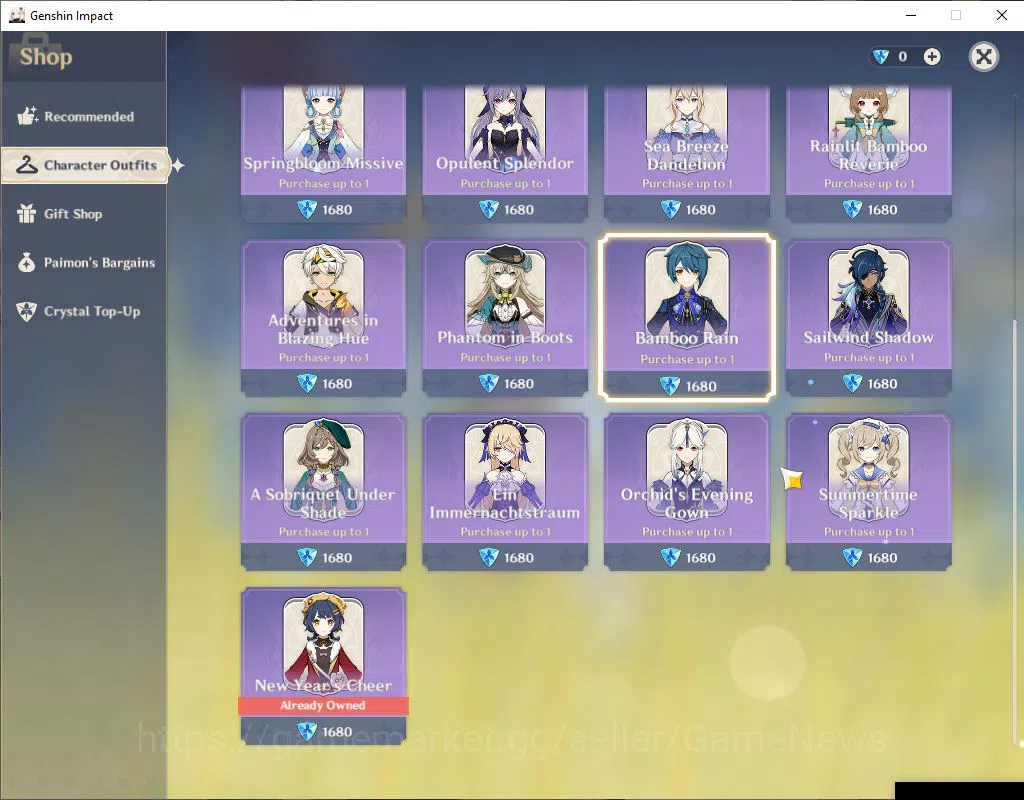Click the 1680 price on Bamboo Rain
Screen dimensions: 1024x800
click(701, 386)
